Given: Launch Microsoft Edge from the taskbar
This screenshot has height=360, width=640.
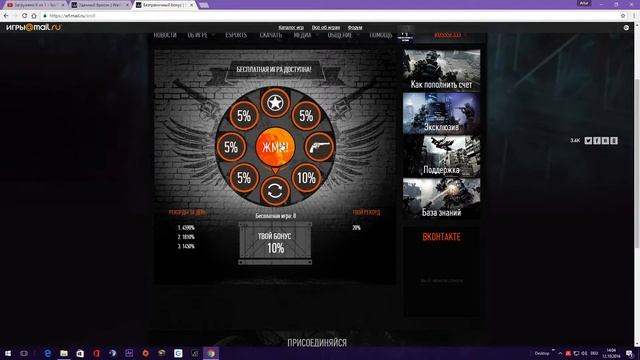Looking at the screenshot, I should (48, 353).
